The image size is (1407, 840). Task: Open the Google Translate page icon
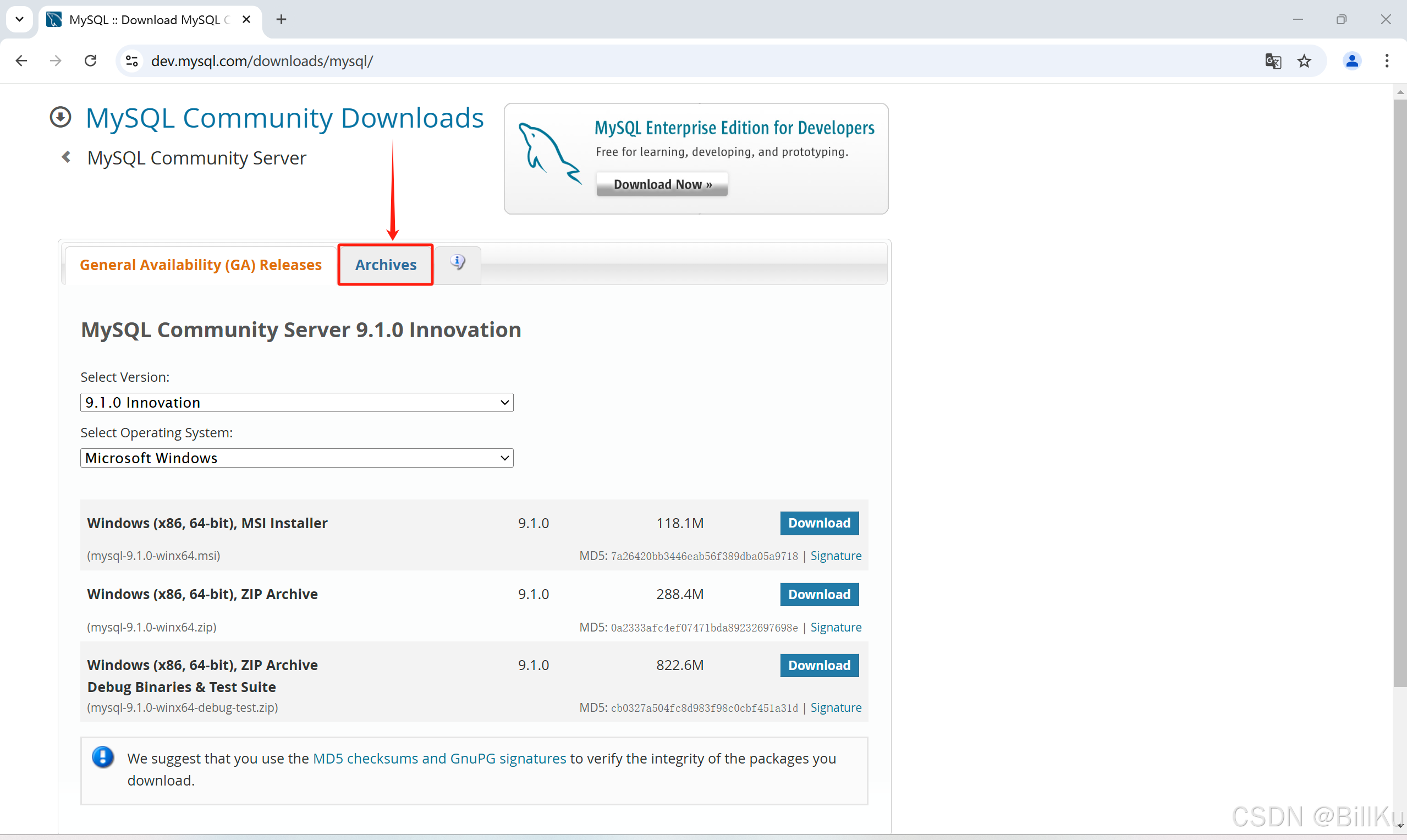[1273, 61]
